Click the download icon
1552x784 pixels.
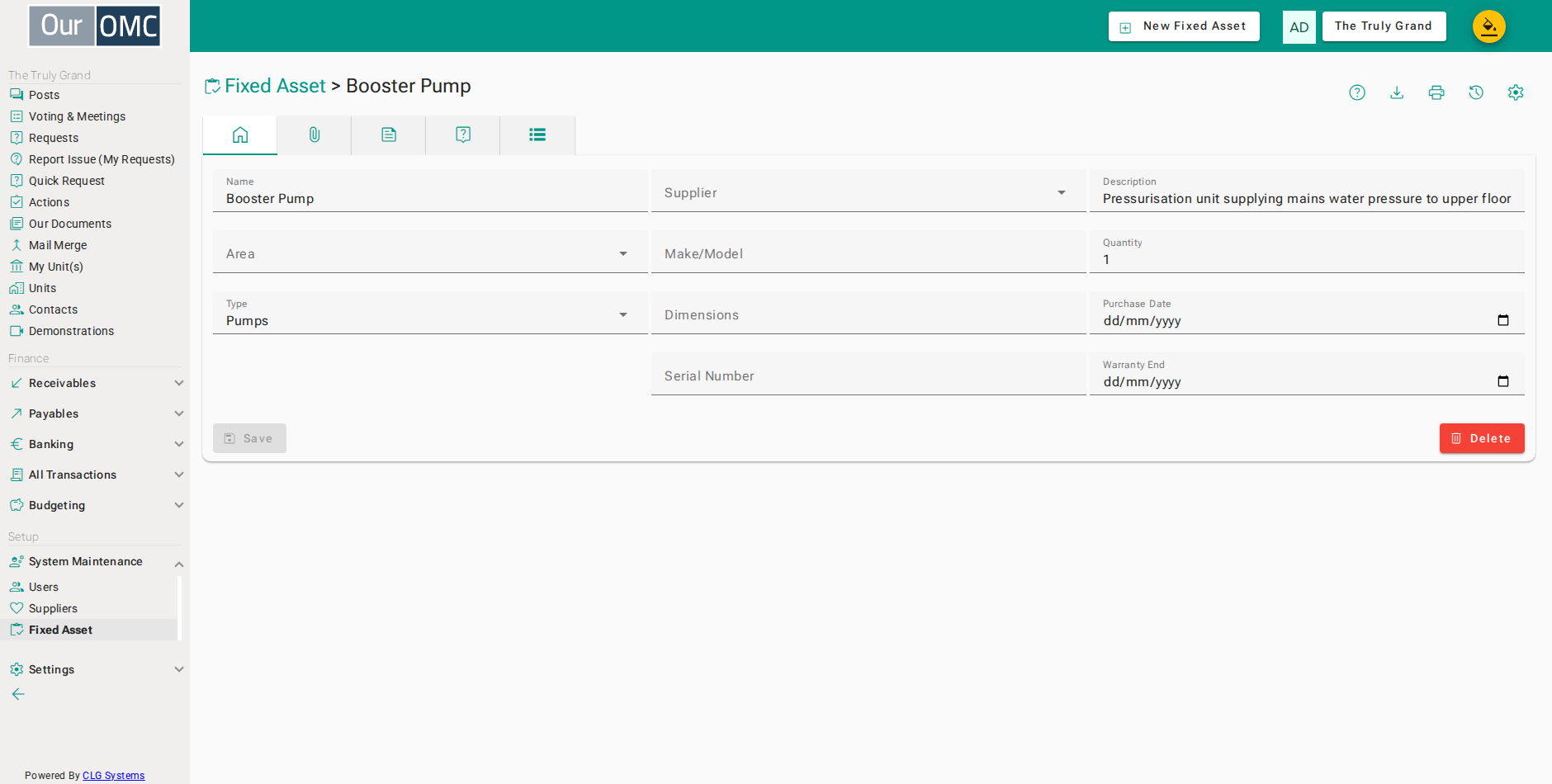[x=1397, y=92]
